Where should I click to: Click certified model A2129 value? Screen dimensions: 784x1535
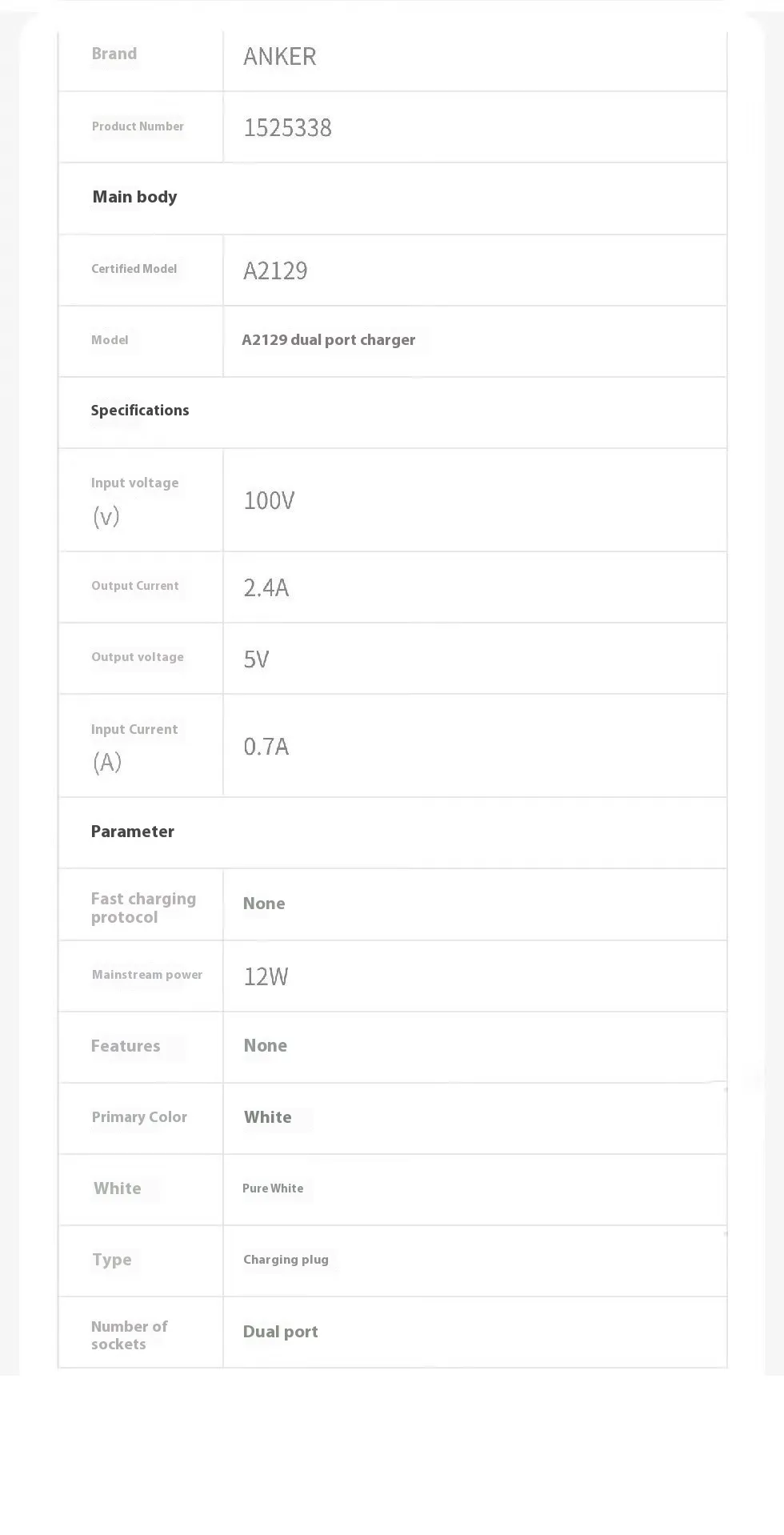pos(275,271)
